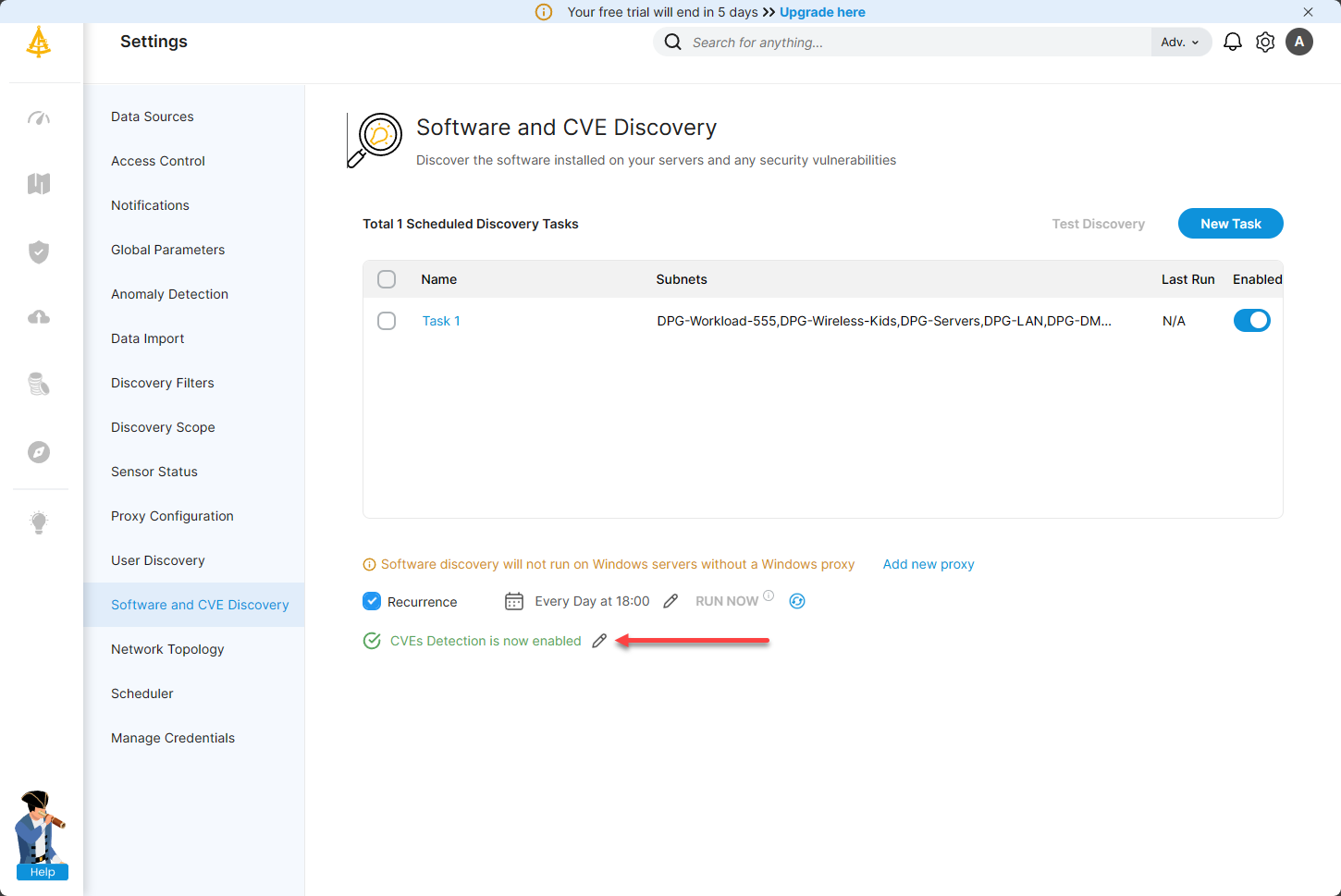Edit the recurrence schedule with pencil icon

(x=670, y=601)
